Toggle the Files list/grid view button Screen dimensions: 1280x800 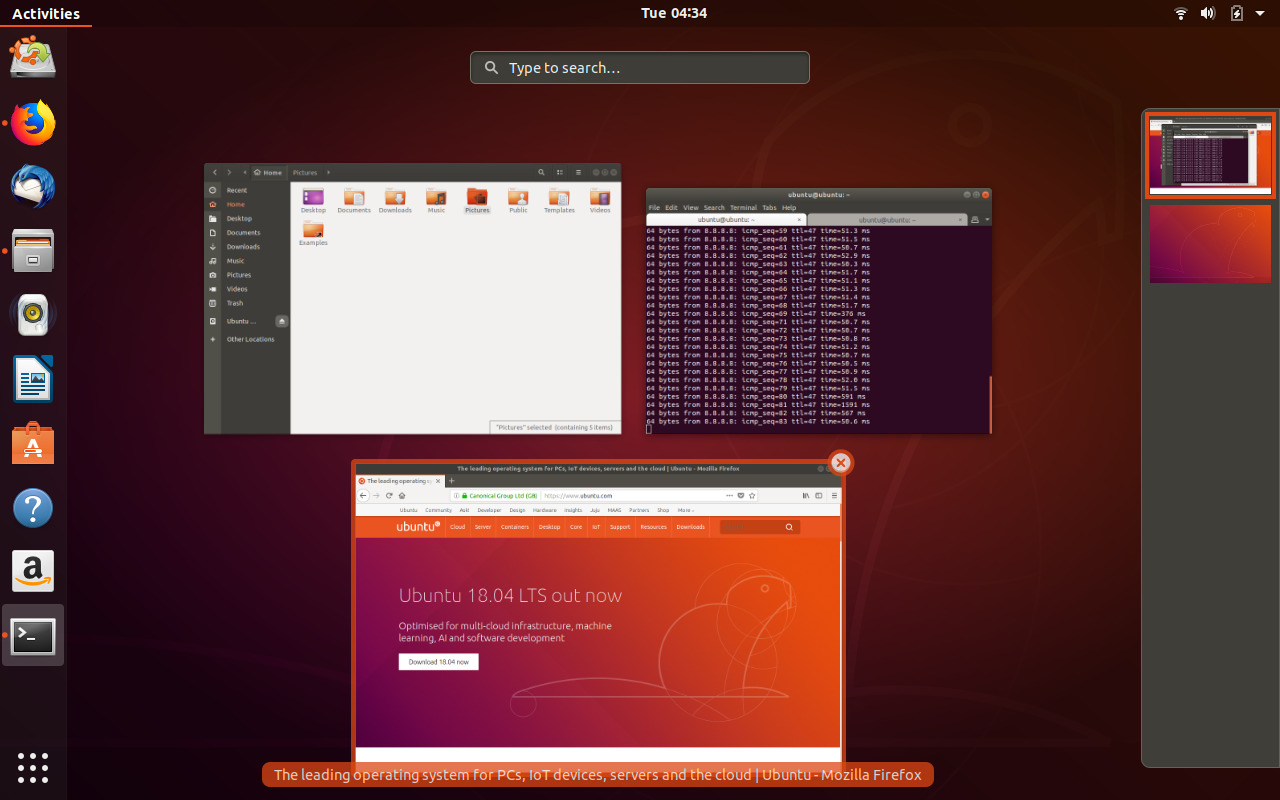coord(560,172)
